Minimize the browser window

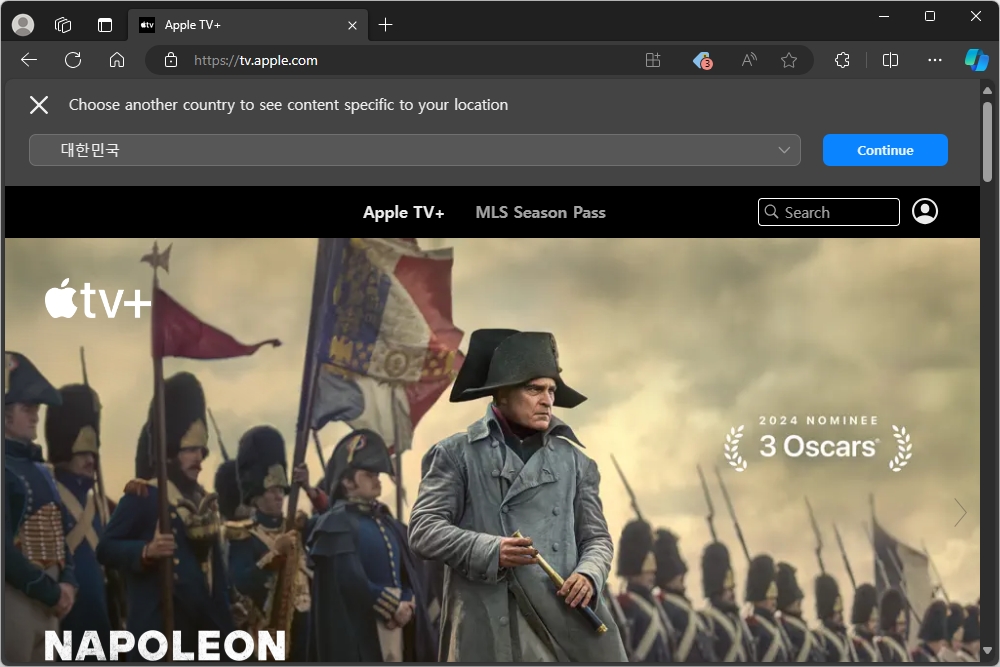click(x=884, y=16)
